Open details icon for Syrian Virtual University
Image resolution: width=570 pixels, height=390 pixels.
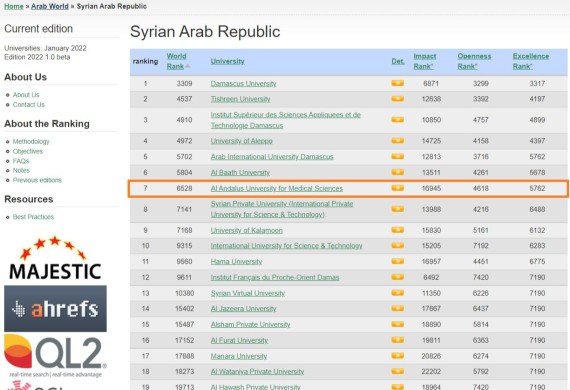[397, 293]
